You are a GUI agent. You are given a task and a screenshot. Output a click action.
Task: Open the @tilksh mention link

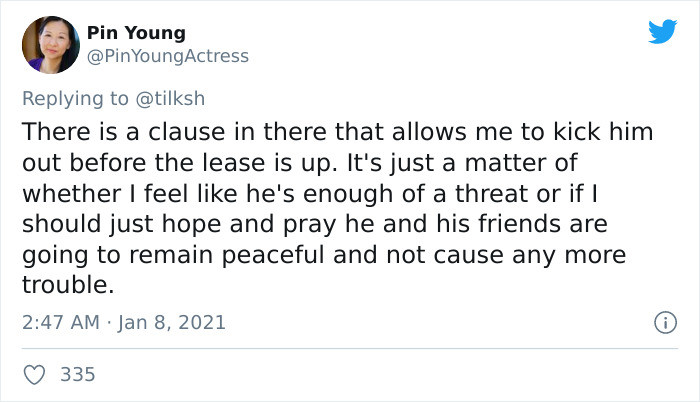tap(170, 98)
